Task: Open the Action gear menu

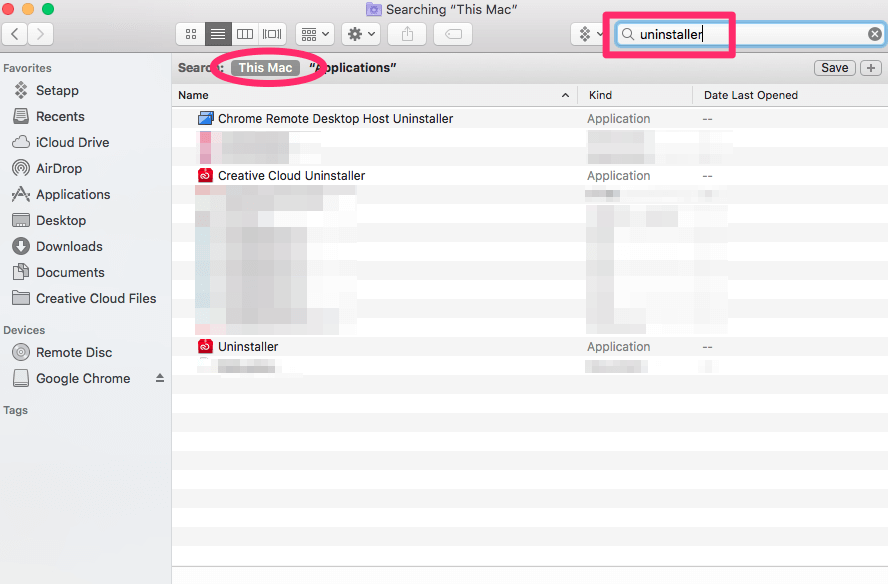Action: pos(361,34)
